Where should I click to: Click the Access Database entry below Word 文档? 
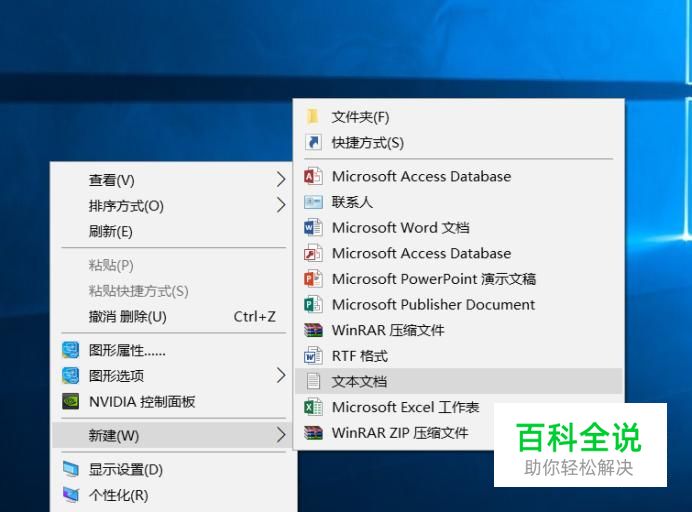coord(458,253)
